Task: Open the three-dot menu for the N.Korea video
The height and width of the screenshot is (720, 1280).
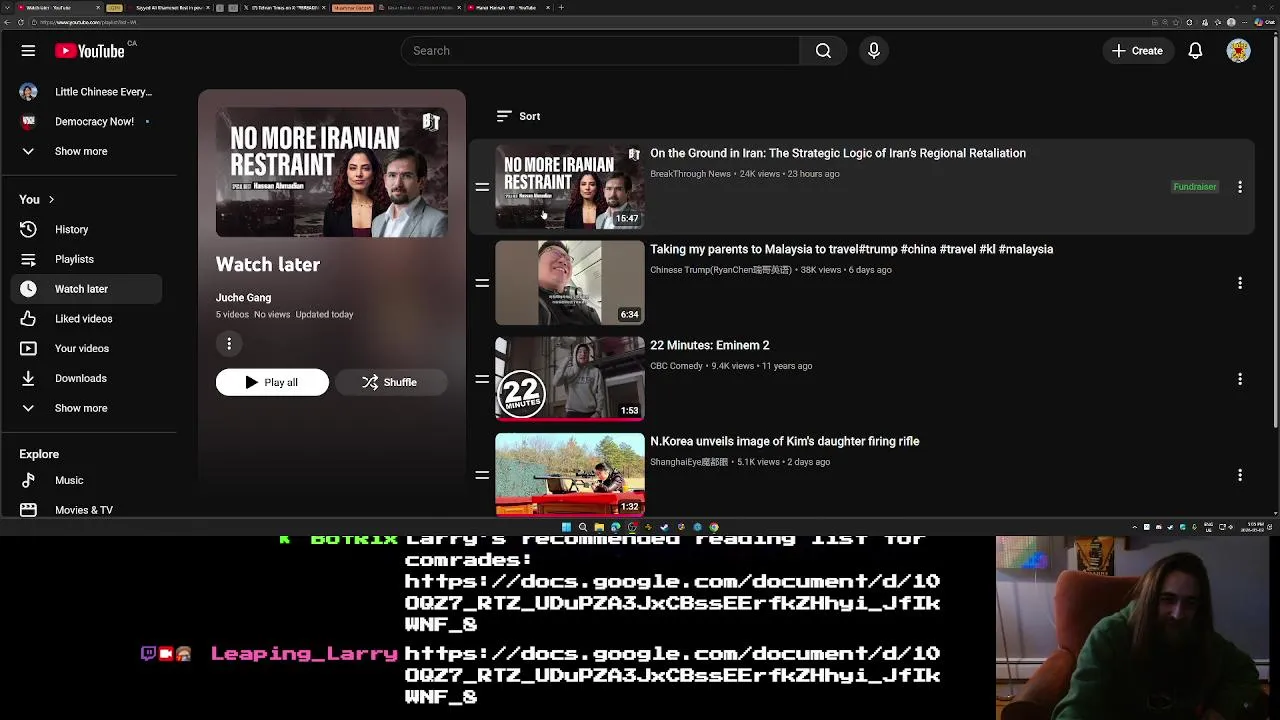Action: [x=1240, y=475]
